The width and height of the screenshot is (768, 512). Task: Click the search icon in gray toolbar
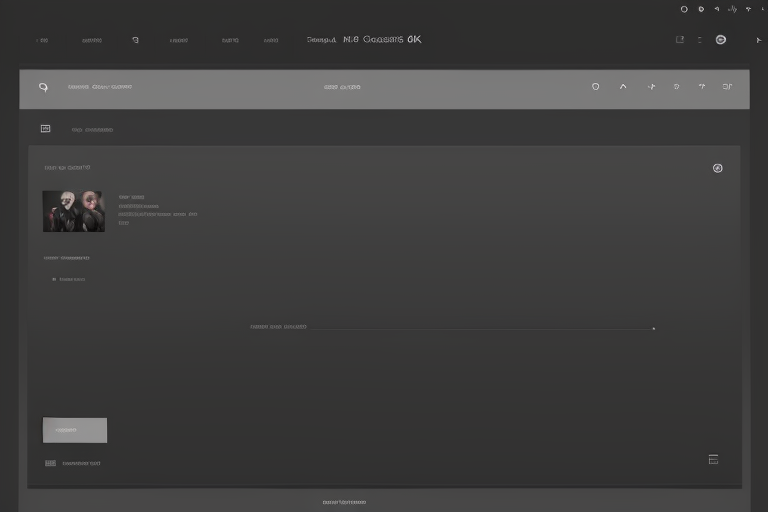[43, 87]
